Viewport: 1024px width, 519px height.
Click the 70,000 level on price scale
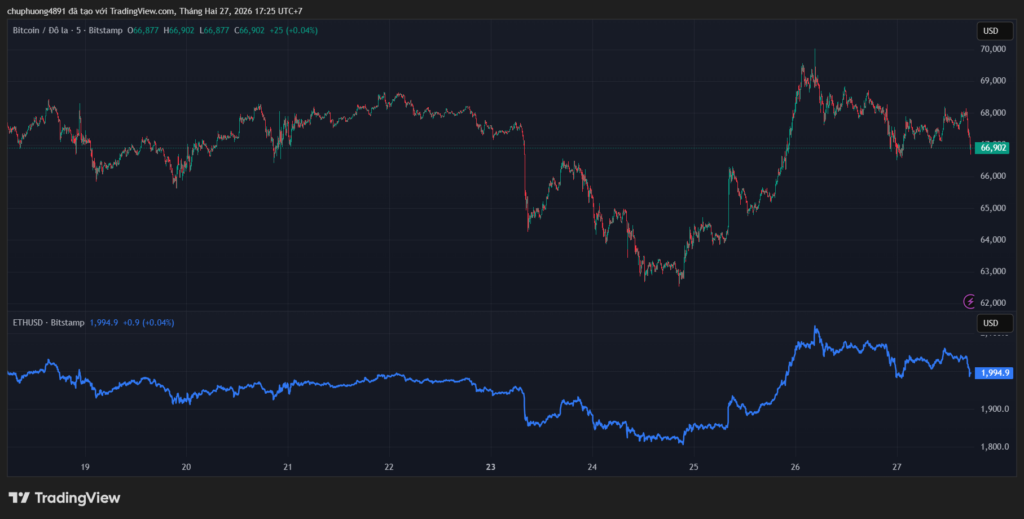point(991,48)
